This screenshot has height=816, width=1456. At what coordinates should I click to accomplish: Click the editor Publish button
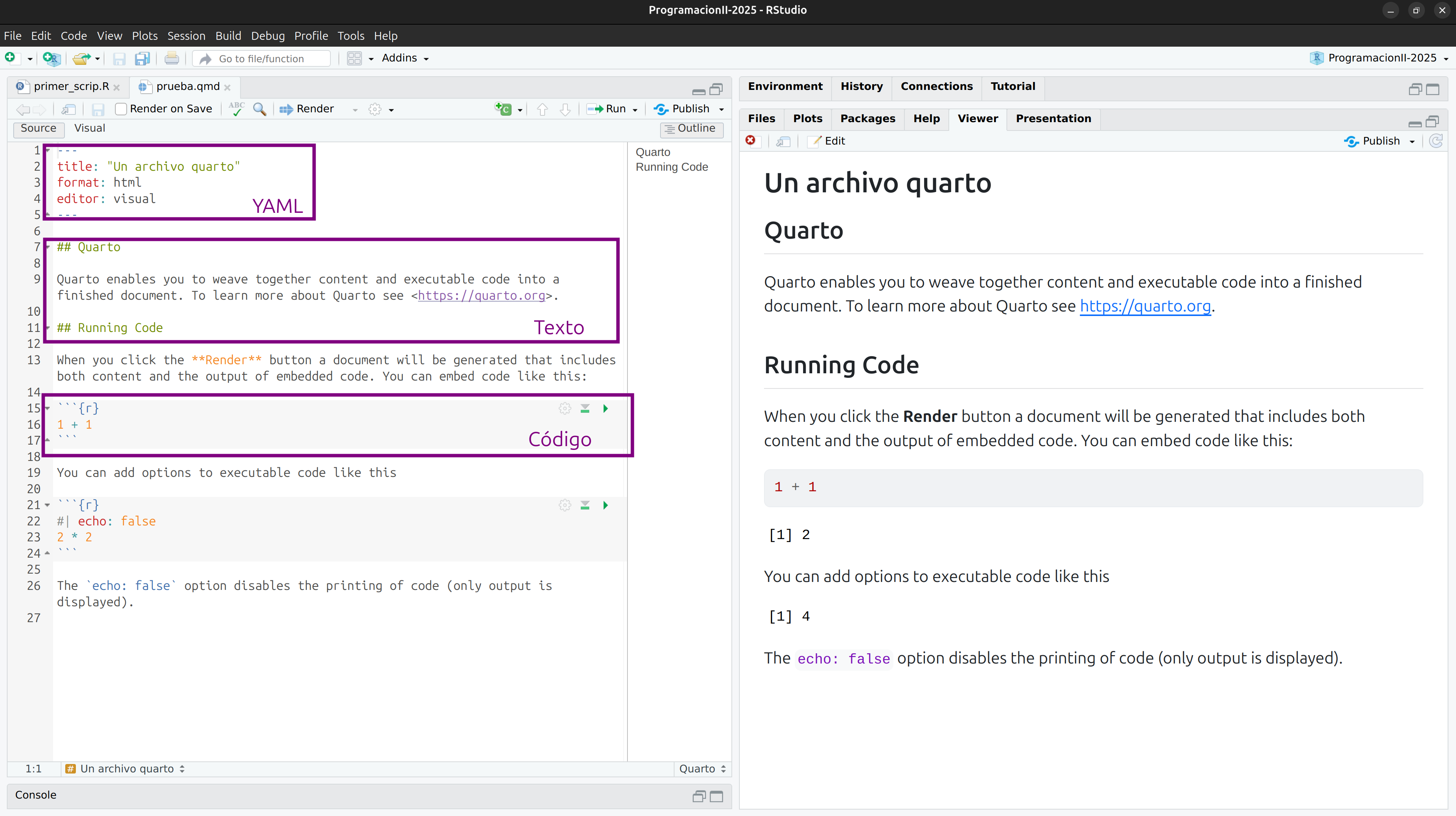coord(682,109)
